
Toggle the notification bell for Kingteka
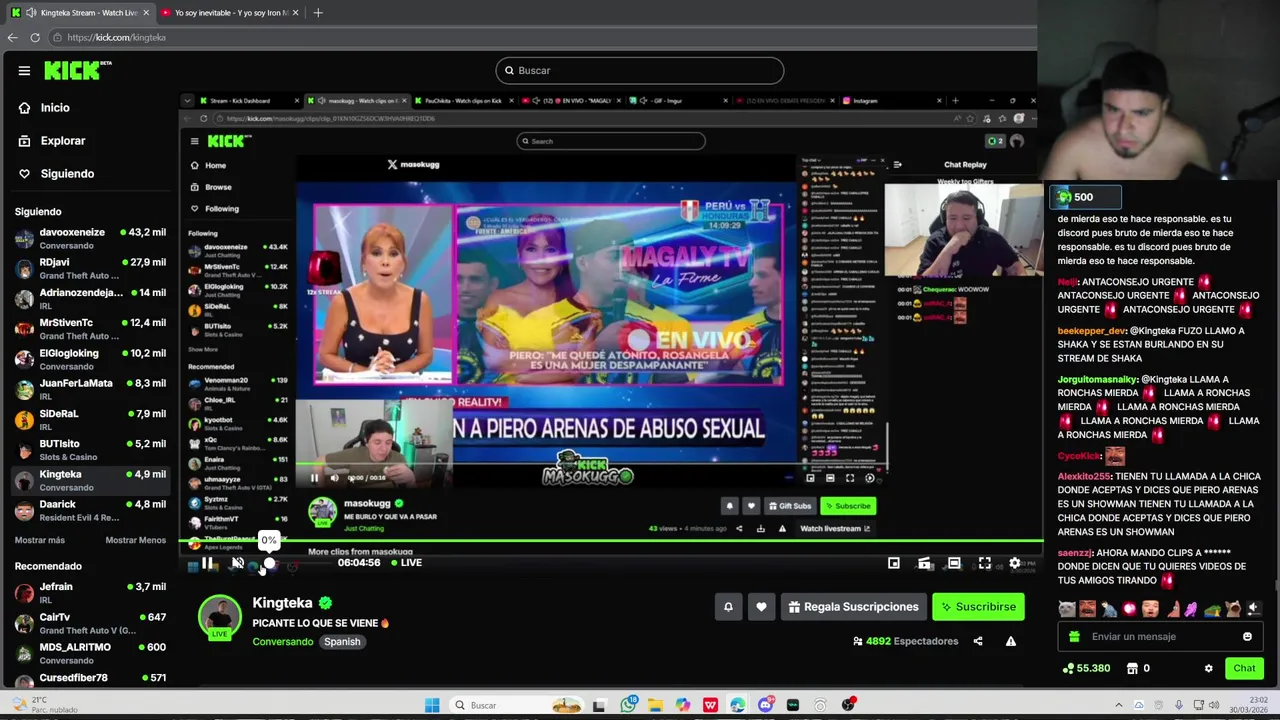tap(728, 607)
